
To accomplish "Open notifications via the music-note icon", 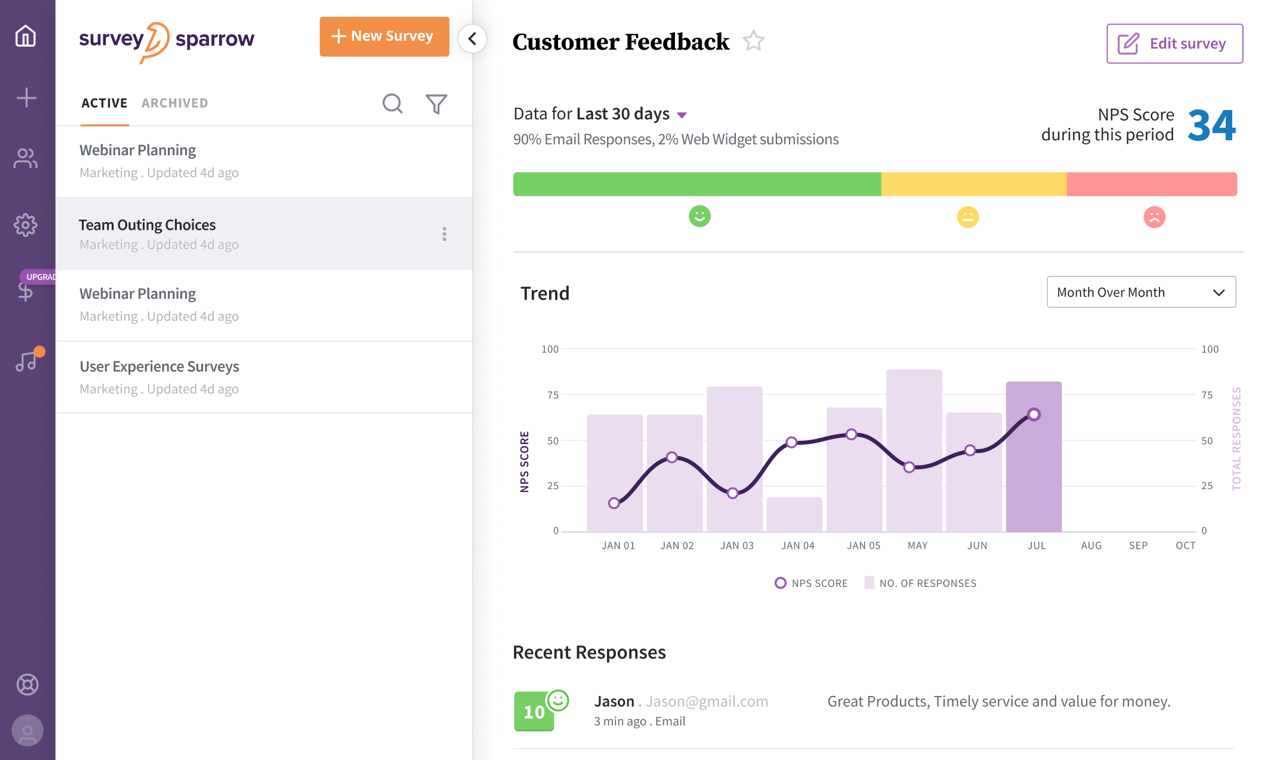I will [x=26, y=360].
